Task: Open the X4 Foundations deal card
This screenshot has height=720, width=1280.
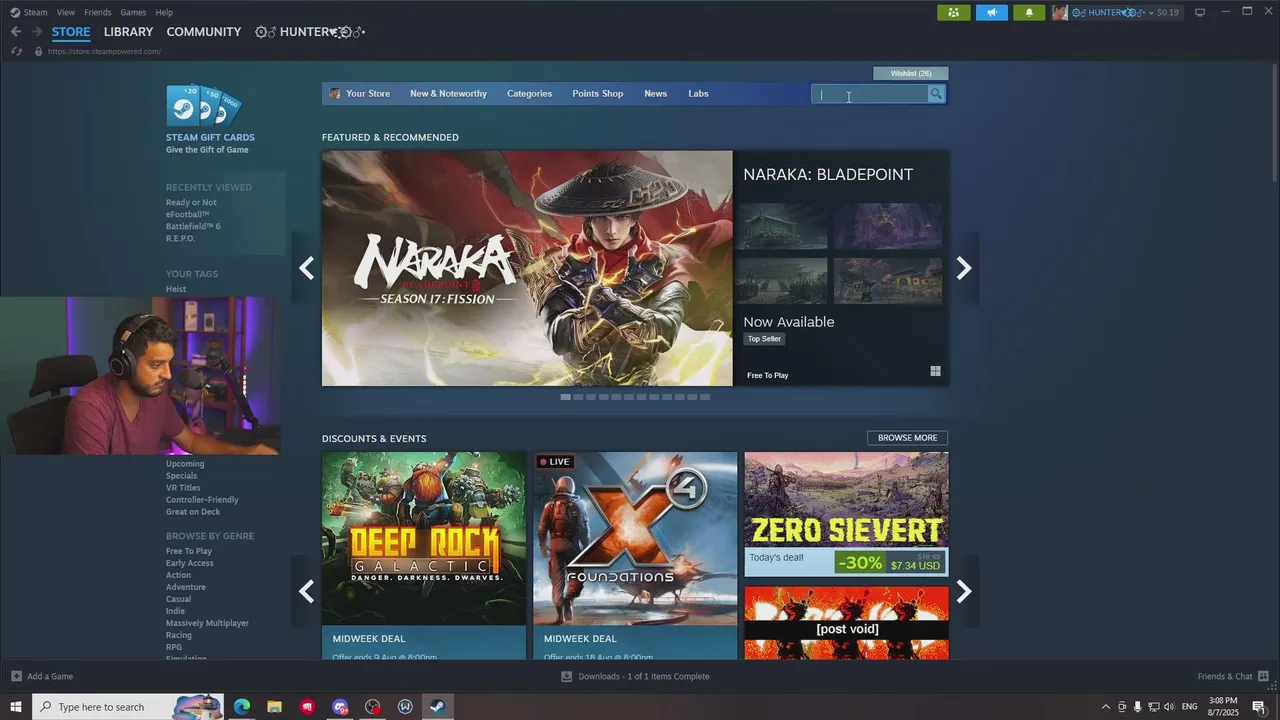Action: pyautogui.click(x=635, y=556)
